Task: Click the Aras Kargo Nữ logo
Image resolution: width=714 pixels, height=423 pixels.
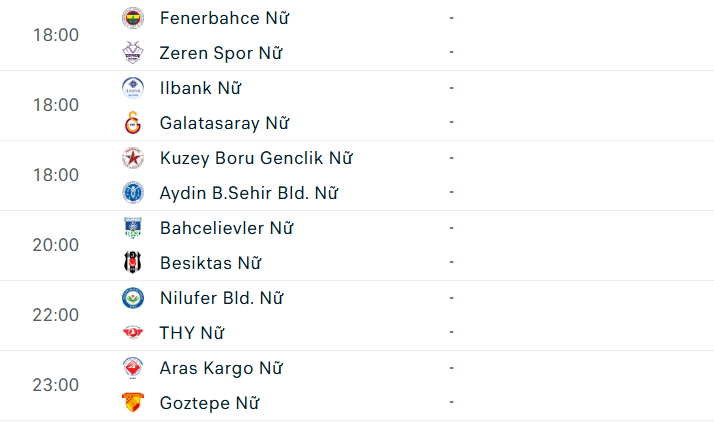Action: (133, 368)
